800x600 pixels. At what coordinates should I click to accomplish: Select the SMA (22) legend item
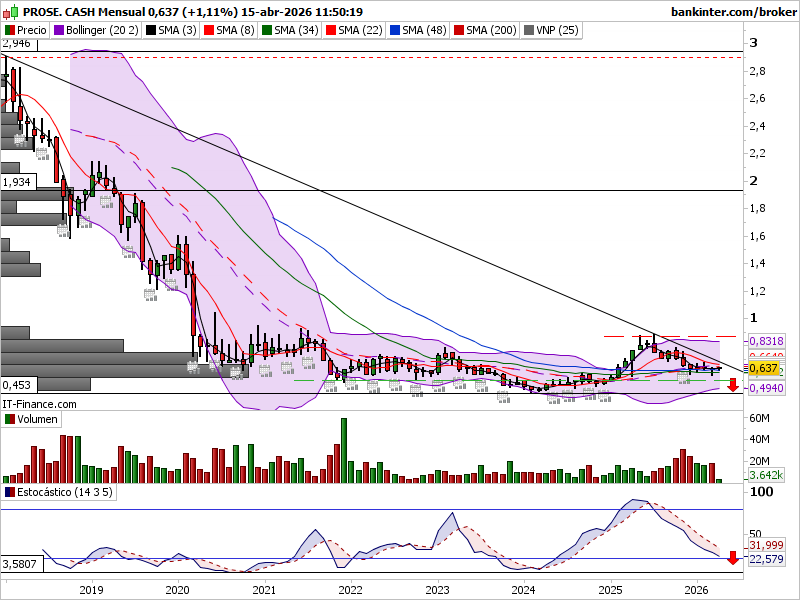(x=354, y=30)
